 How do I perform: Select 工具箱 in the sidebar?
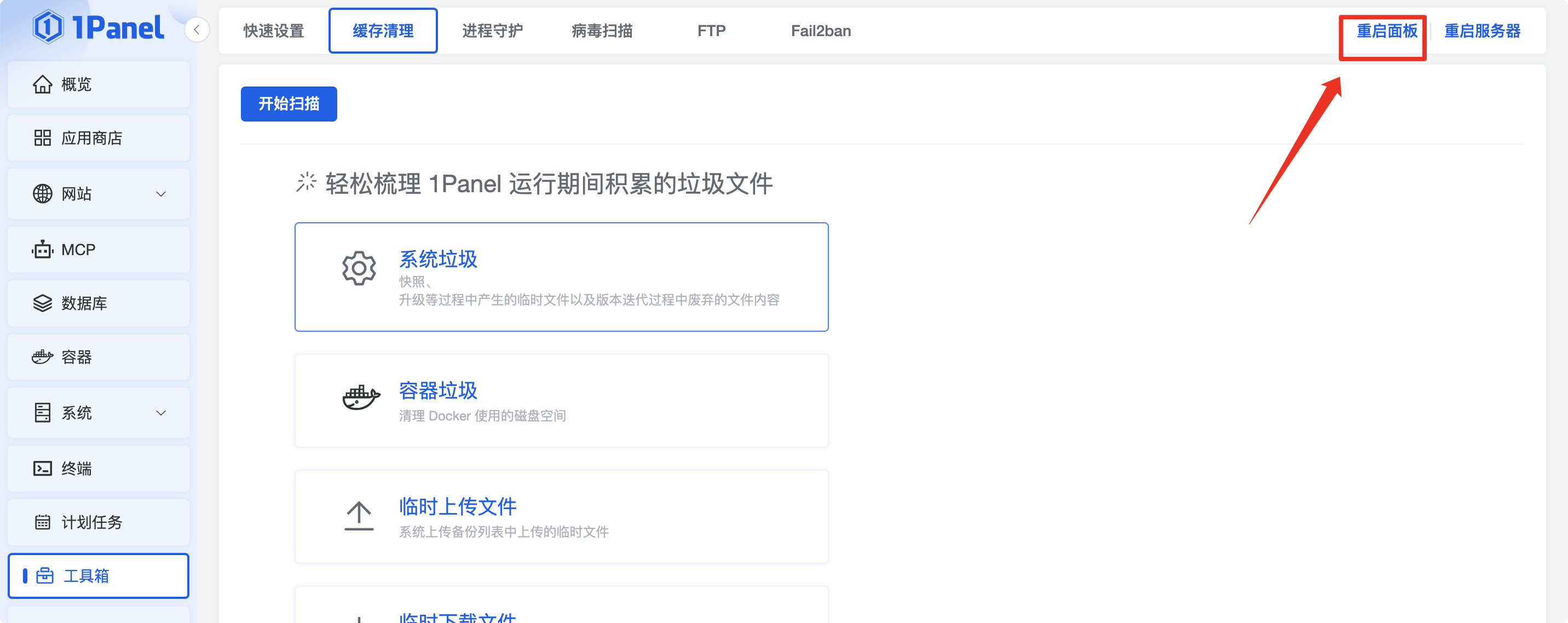click(x=98, y=575)
